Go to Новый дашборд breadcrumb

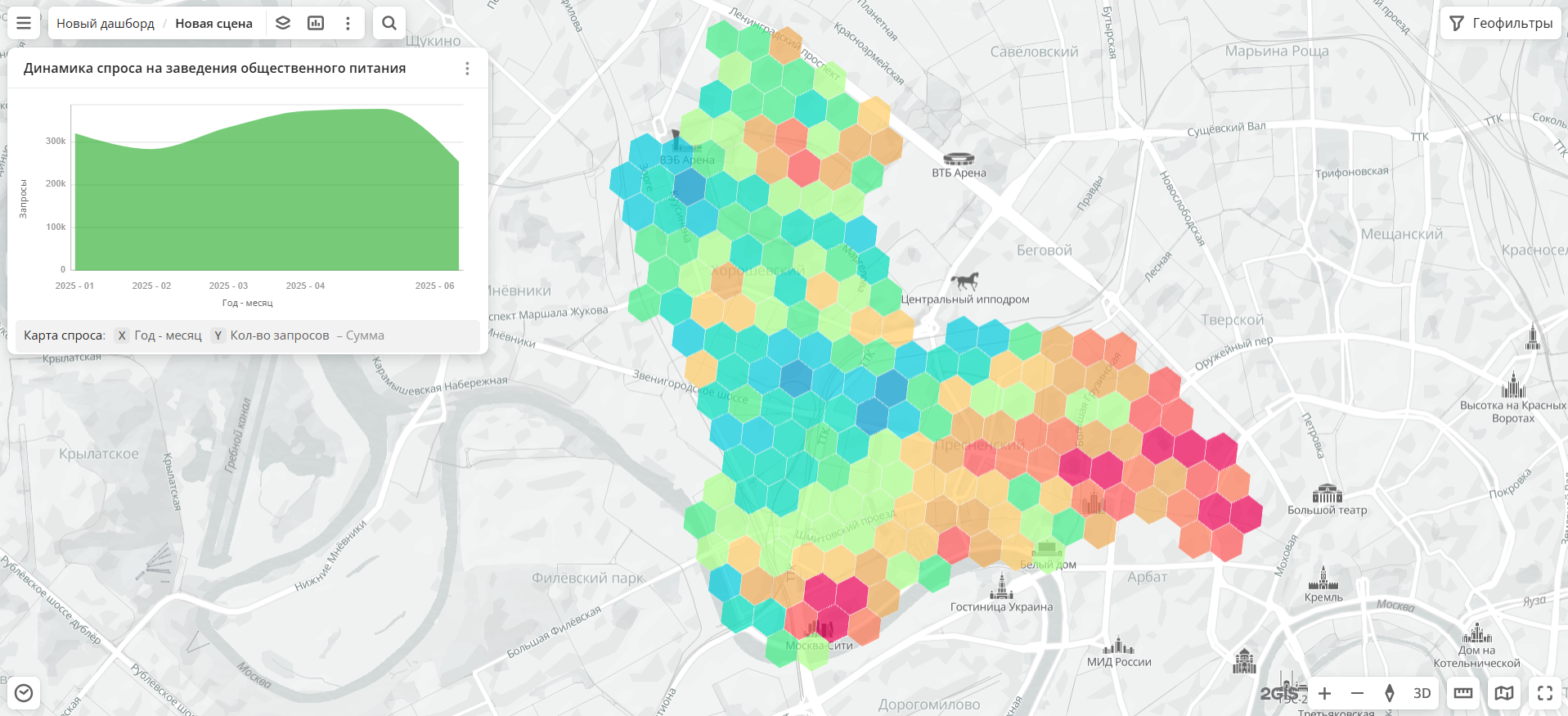point(105,23)
